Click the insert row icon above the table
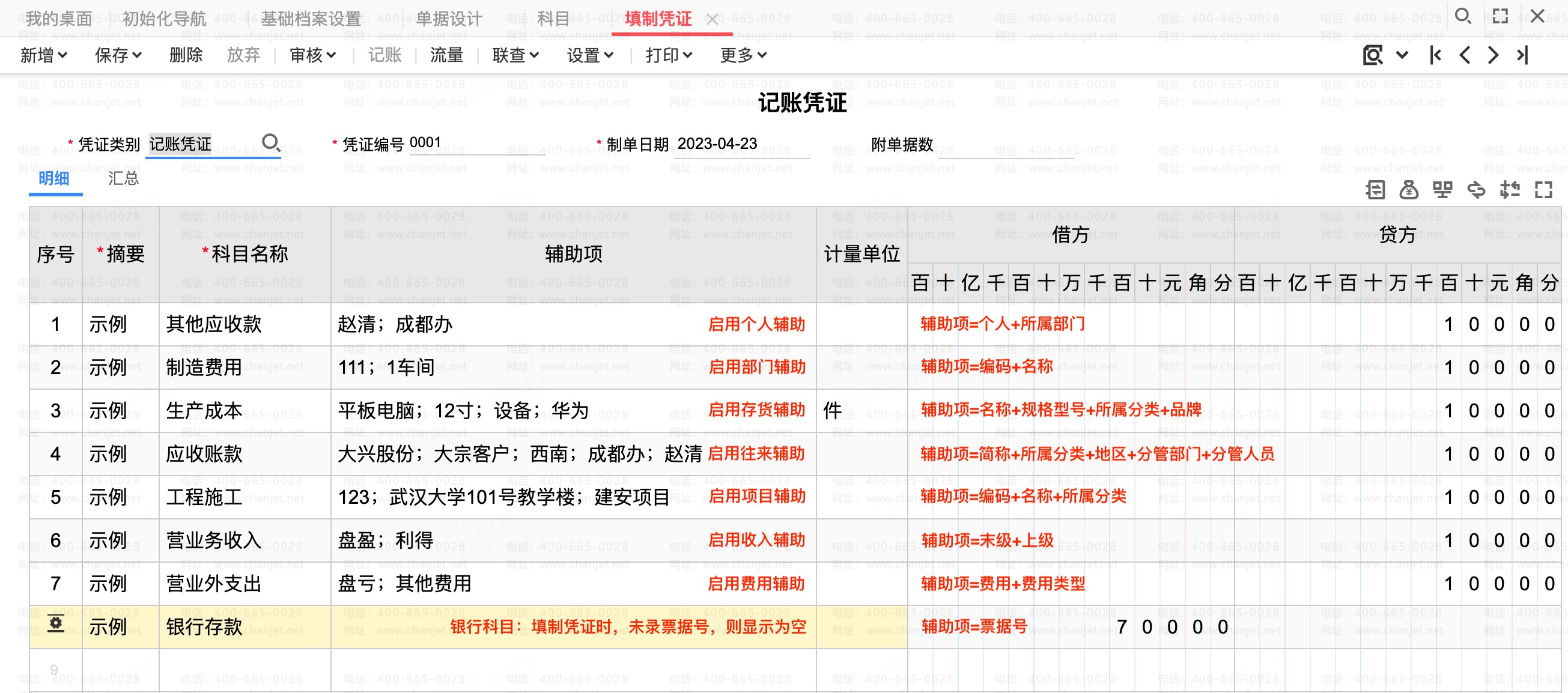The width and height of the screenshot is (1568, 693). pos(1375,190)
